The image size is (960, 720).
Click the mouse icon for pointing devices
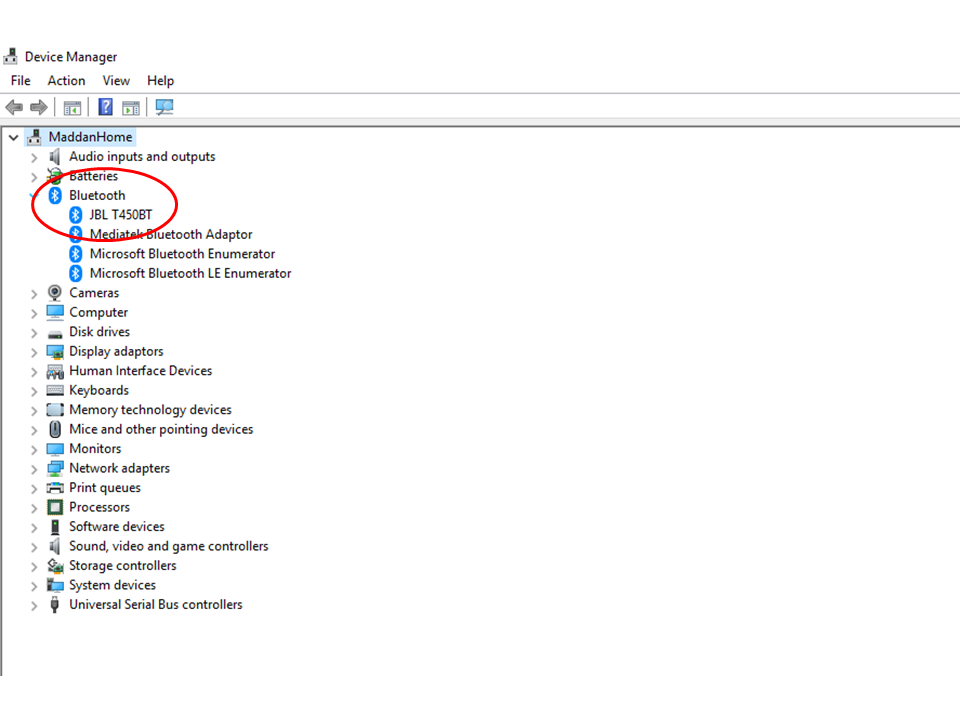[x=55, y=429]
